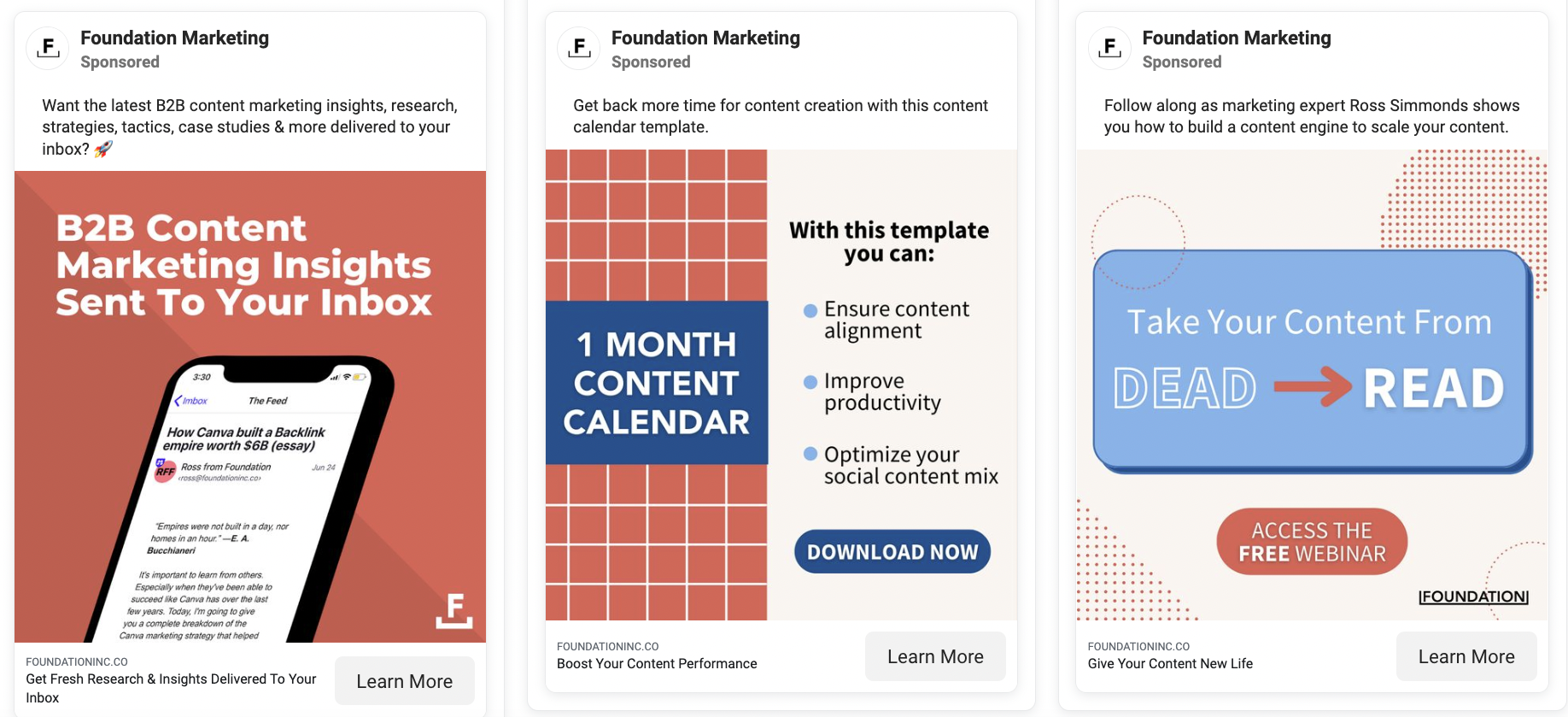Open Foundation Marketing page name in first ad
1568x717 pixels.
174,38
